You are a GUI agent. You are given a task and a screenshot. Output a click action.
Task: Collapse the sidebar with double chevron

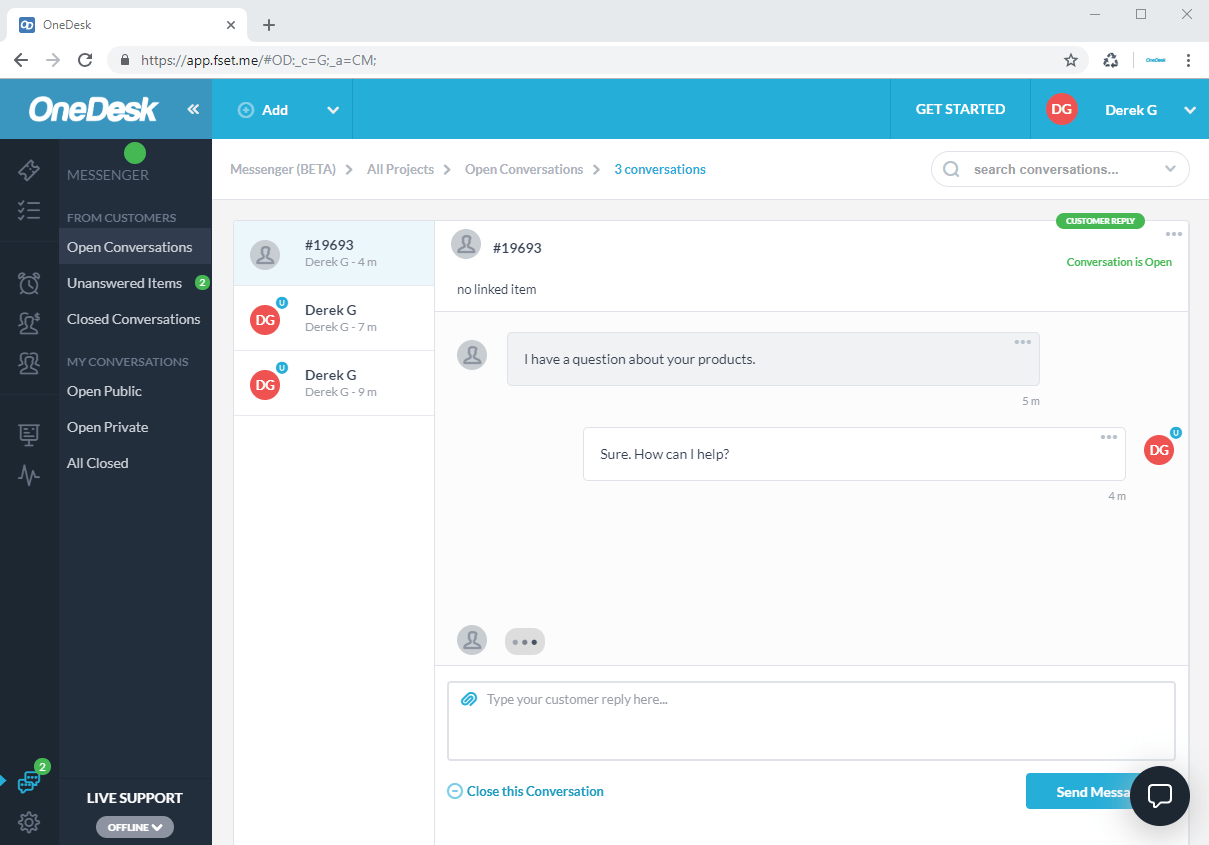click(193, 109)
